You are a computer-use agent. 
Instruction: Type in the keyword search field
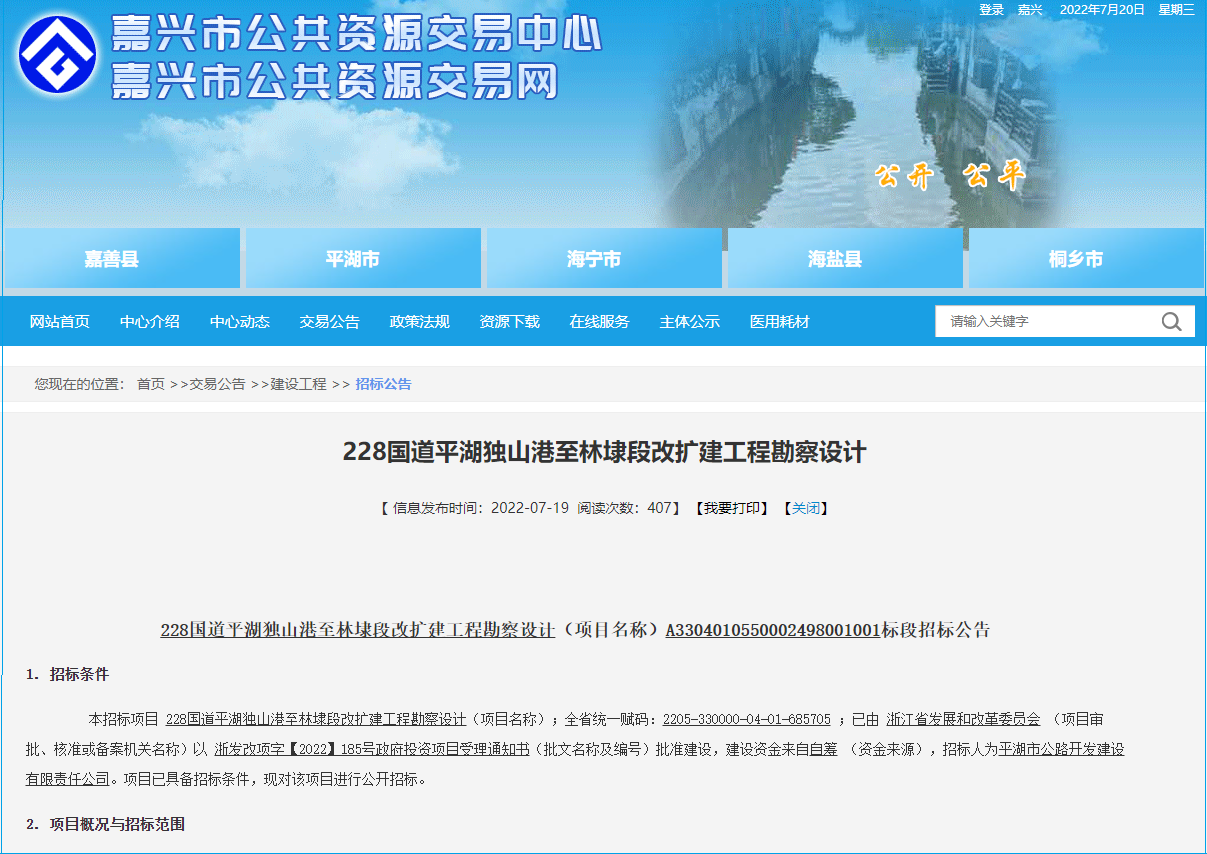click(1045, 322)
